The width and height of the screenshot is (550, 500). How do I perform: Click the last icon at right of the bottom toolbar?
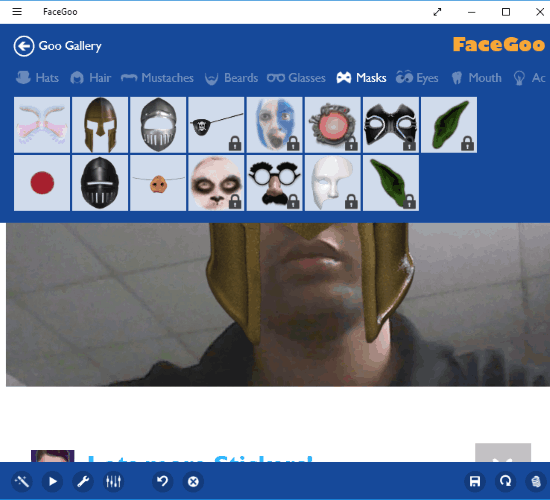(x=536, y=481)
